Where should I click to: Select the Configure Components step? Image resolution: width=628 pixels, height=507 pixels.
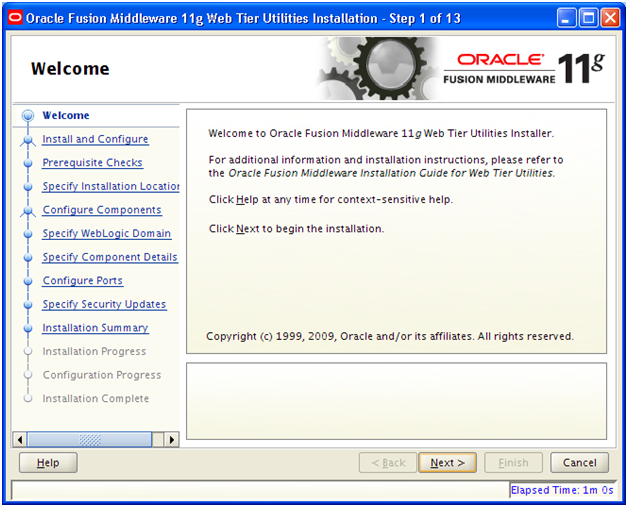coord(102,210)
